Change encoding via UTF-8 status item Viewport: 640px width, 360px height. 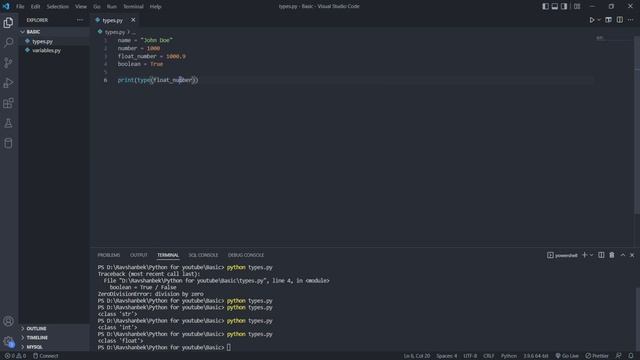point(470,356)
